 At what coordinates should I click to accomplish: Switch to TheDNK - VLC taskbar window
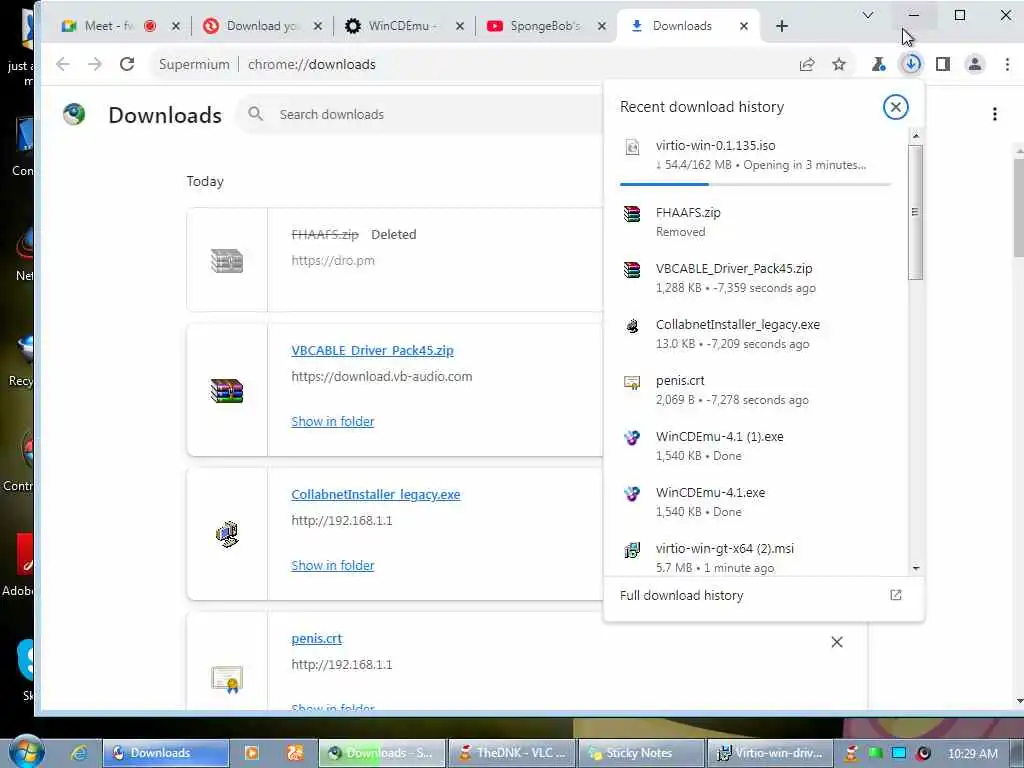[x=511, y=753]
